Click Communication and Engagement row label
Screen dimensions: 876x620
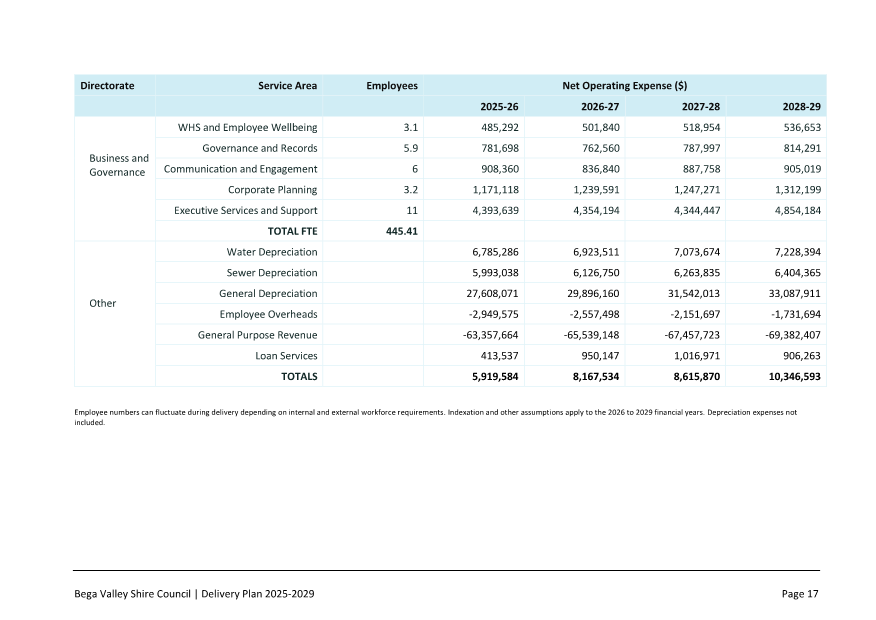click(241, 169)
